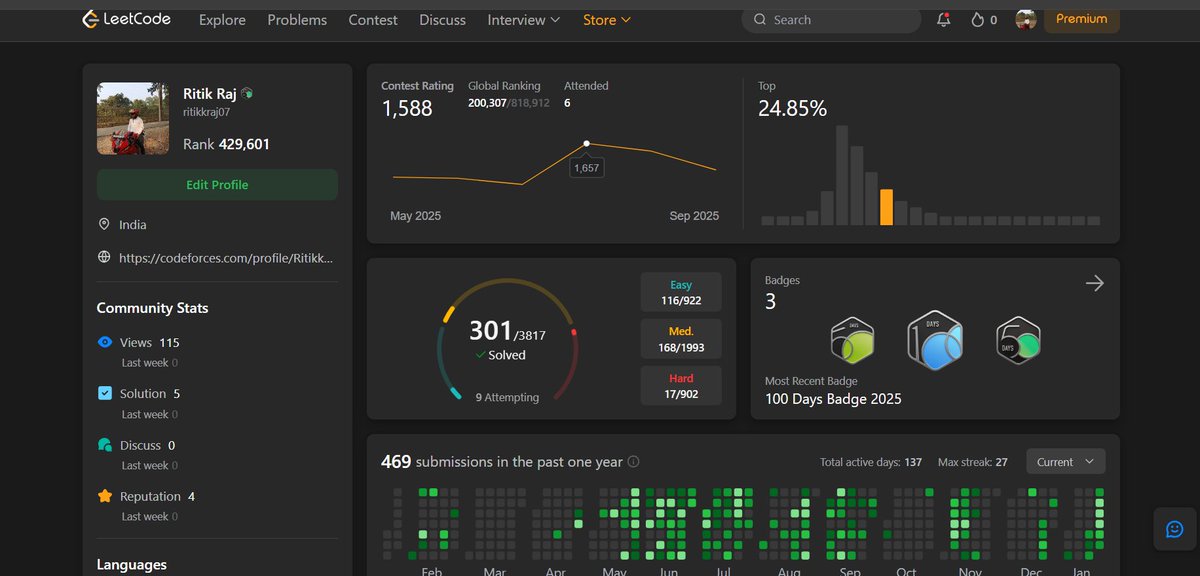
Task: Click the Total active days 137 text
Action: point(871,462)
